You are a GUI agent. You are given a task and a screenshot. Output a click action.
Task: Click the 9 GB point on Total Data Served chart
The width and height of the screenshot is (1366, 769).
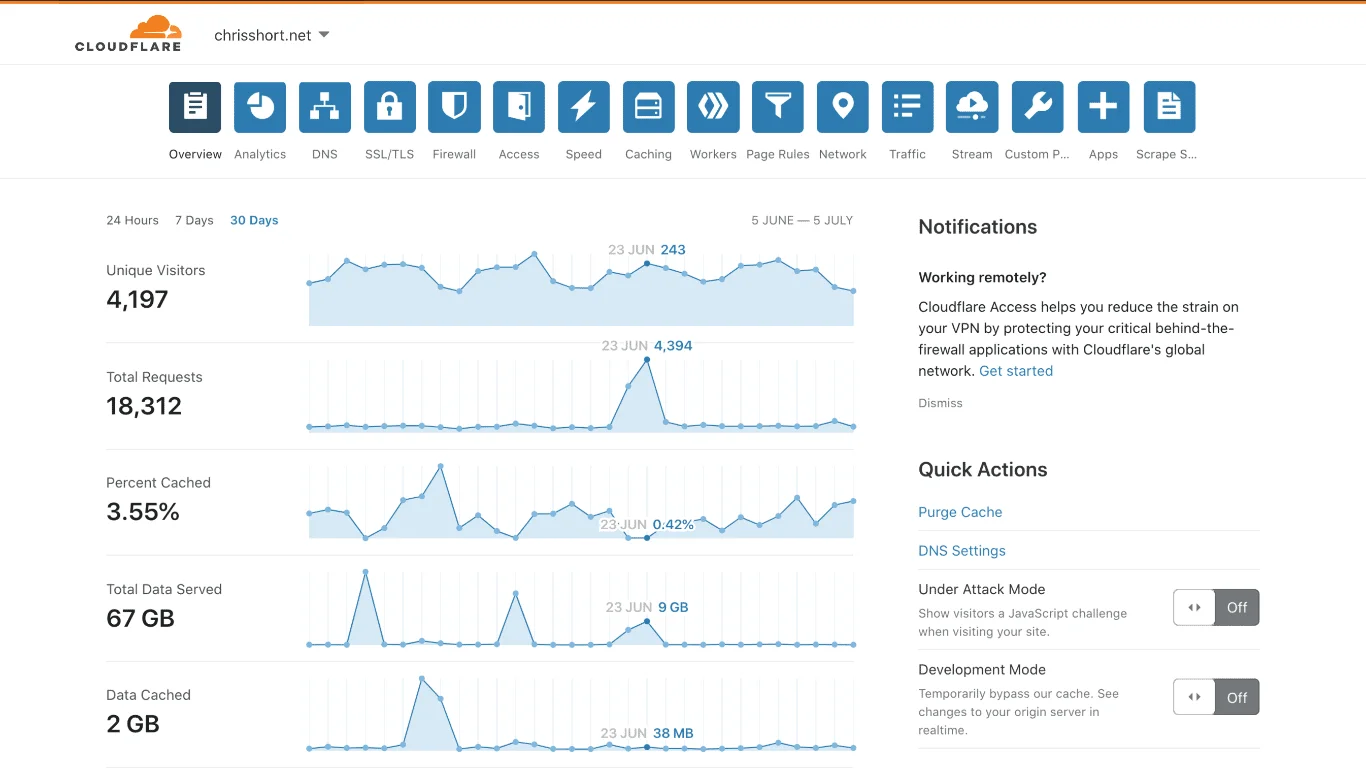647,621
